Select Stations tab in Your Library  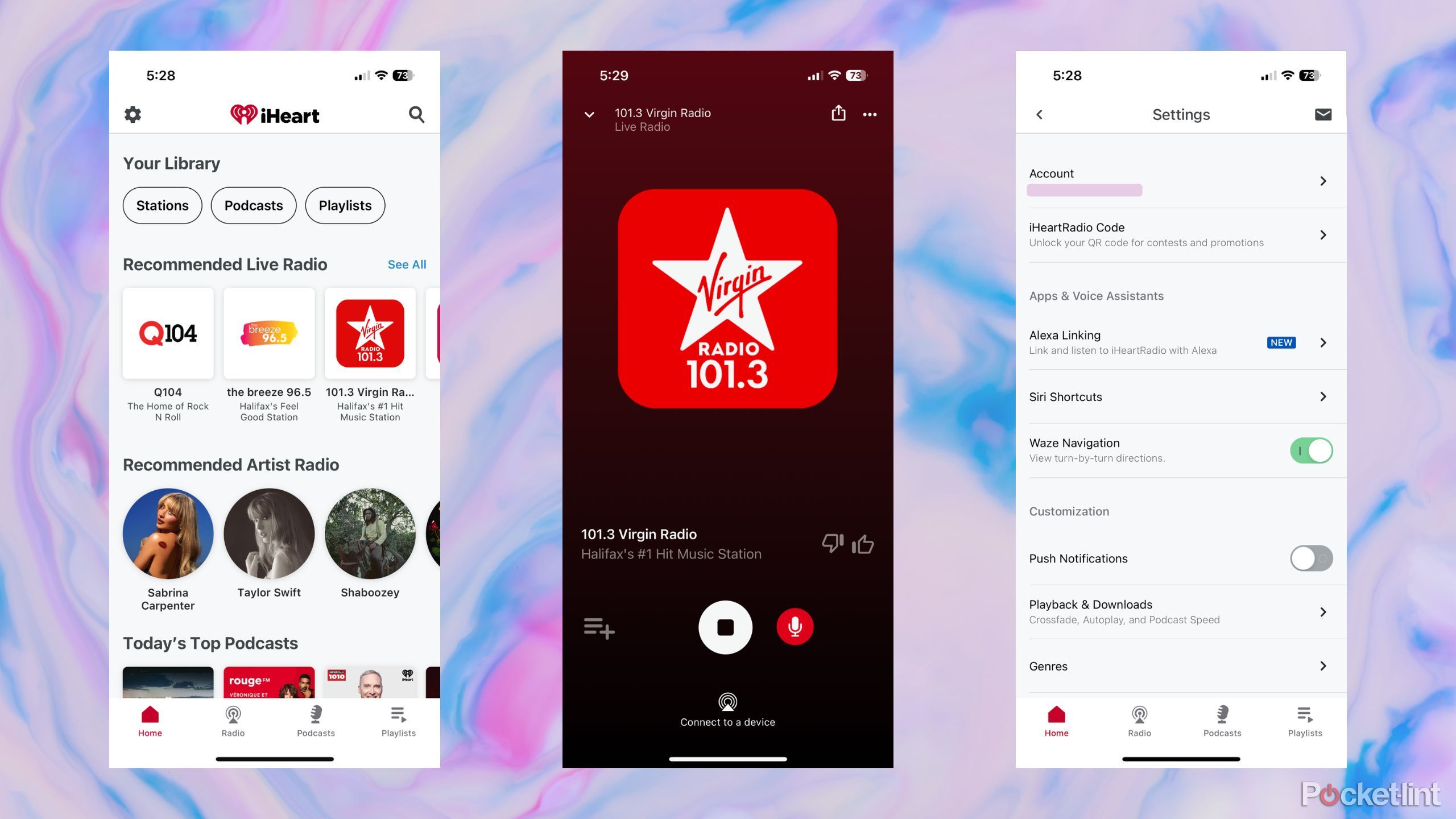tap(163, 205)
